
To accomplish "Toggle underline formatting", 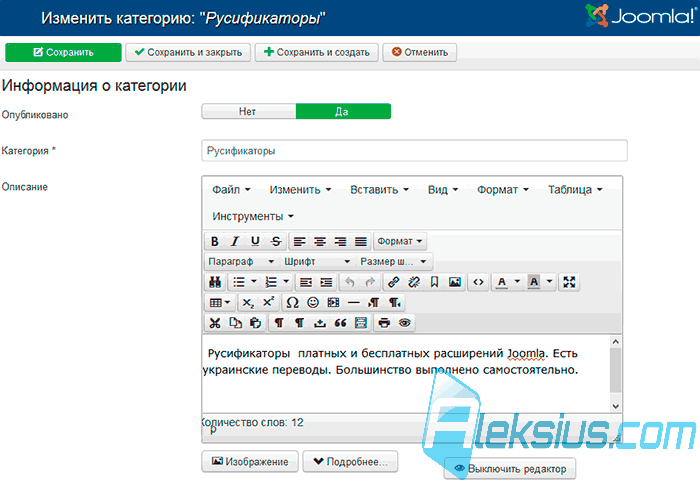I will click(x=255, y=242).
